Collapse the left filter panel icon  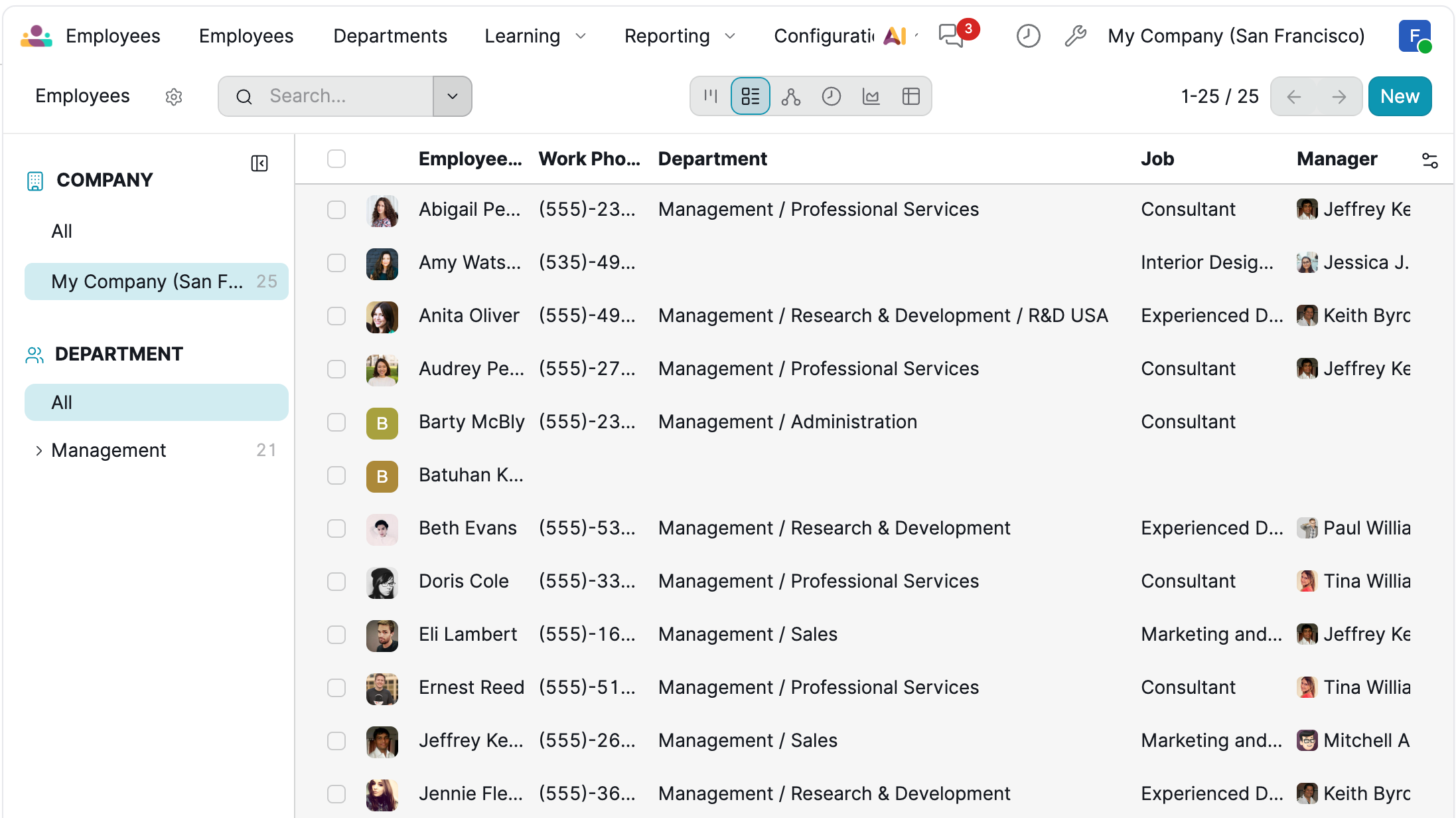click(x=259, y=163)
